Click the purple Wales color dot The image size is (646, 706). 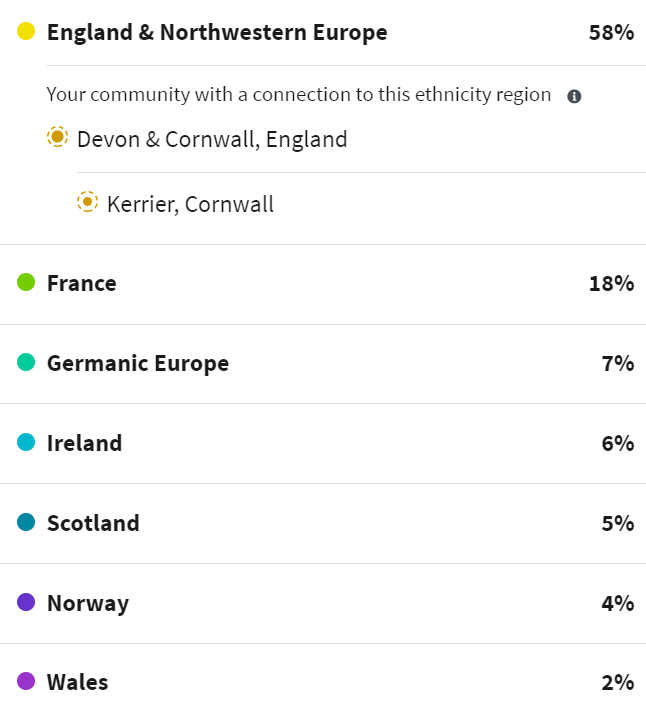point(27,683)
